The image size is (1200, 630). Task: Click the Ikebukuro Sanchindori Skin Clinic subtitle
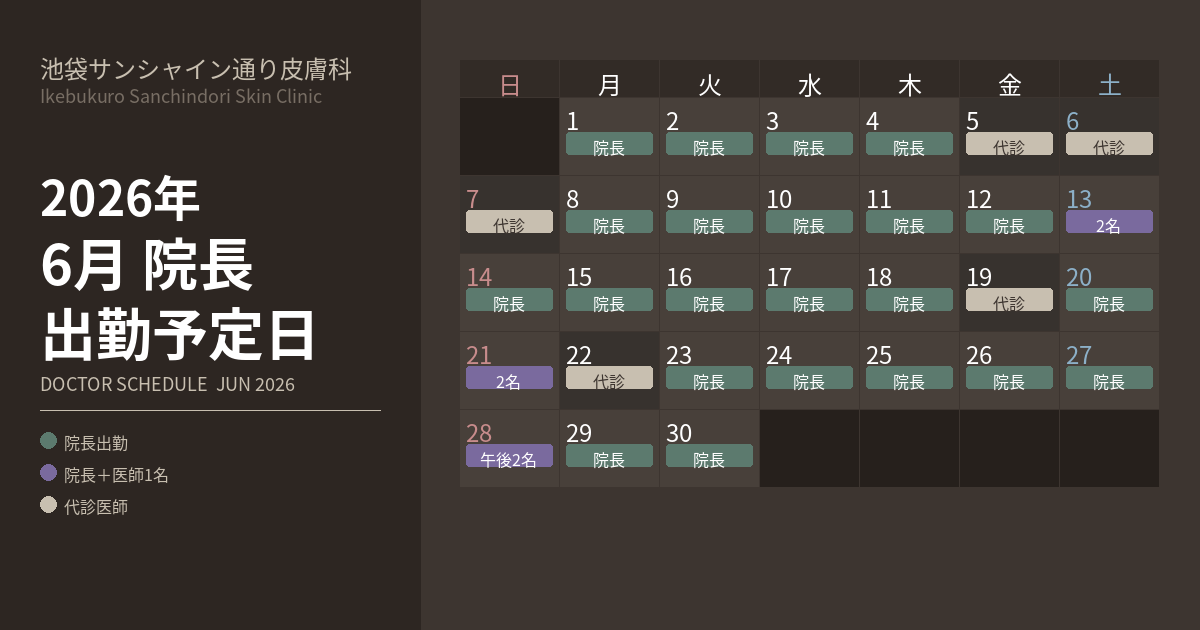(181, 97)
